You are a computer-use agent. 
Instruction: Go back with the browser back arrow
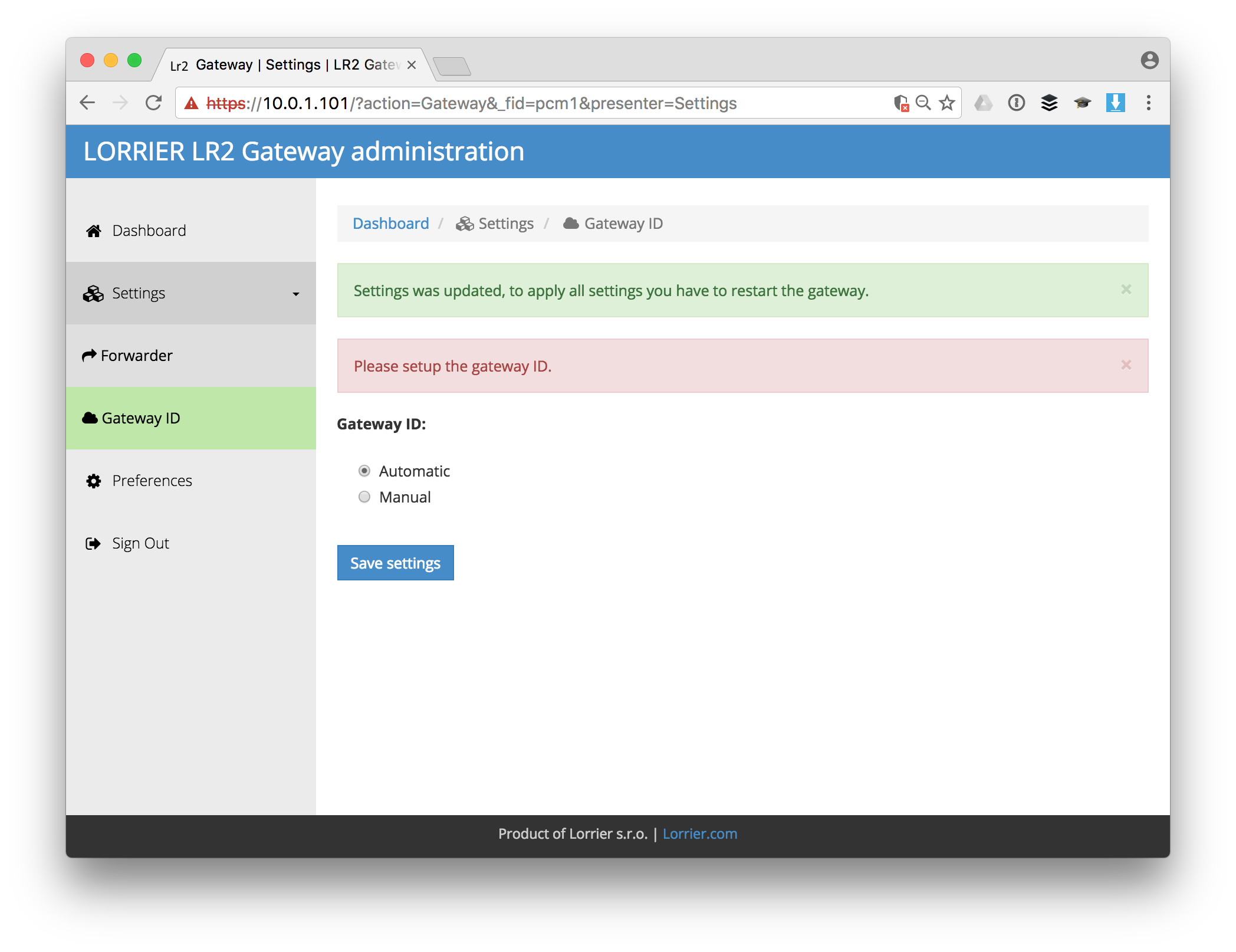88,103
